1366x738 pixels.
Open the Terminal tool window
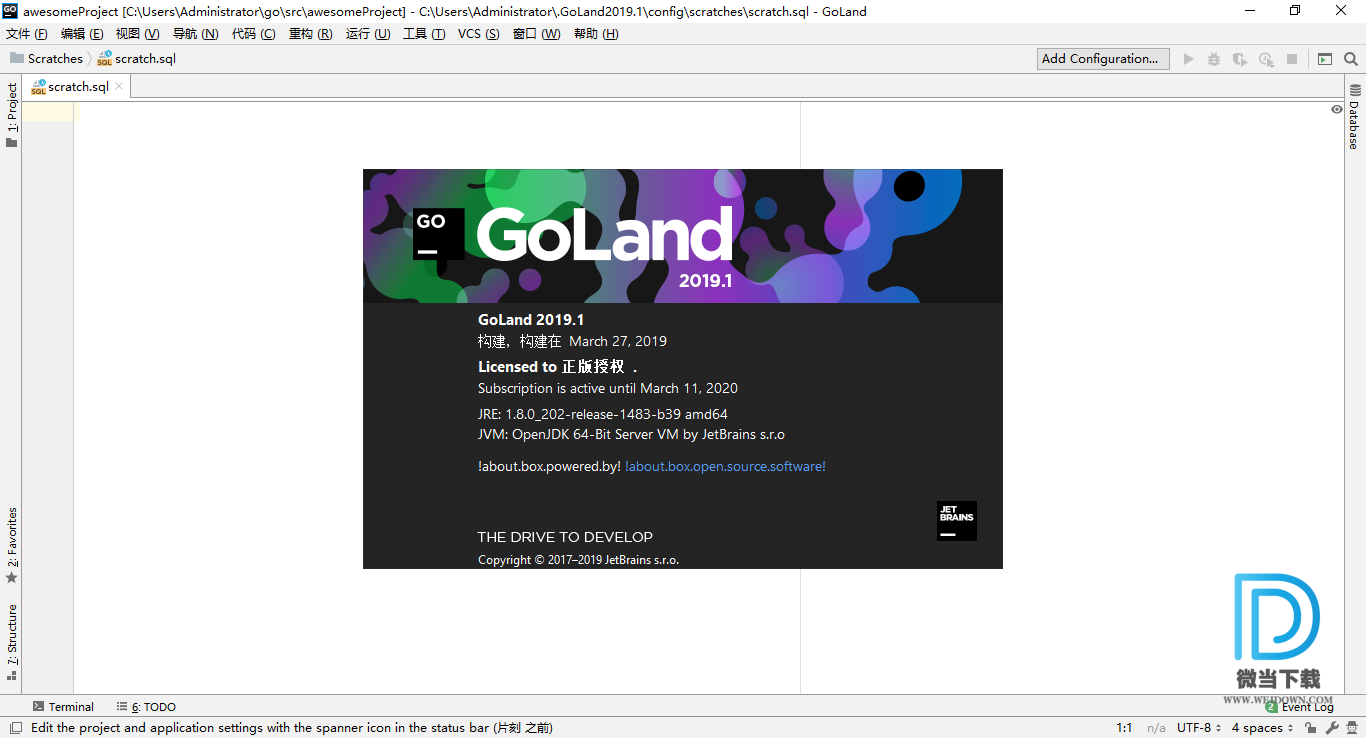[x=63, y=706]
